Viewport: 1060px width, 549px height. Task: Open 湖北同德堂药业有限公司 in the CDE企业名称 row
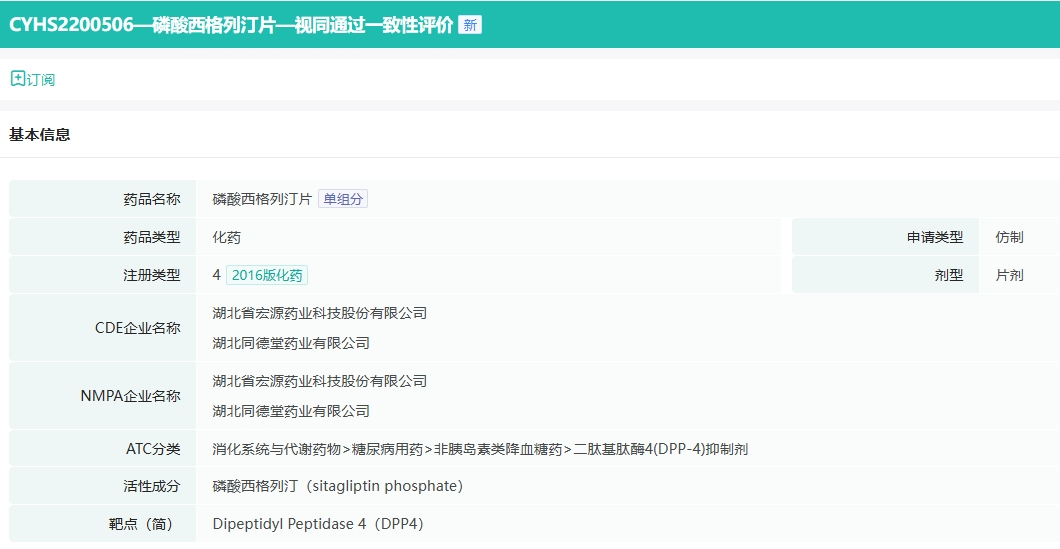(291, 343)
